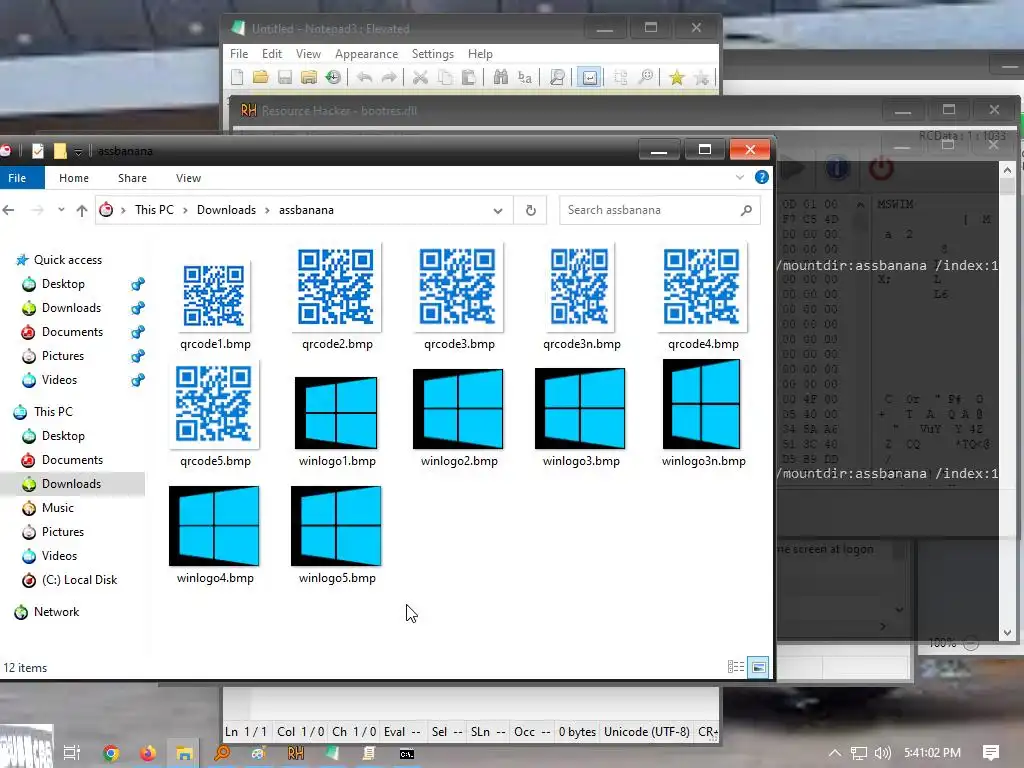Screen dimensions: 1024x768
Task: Launch Chrome from taskbar
Action: pos(111,753)
